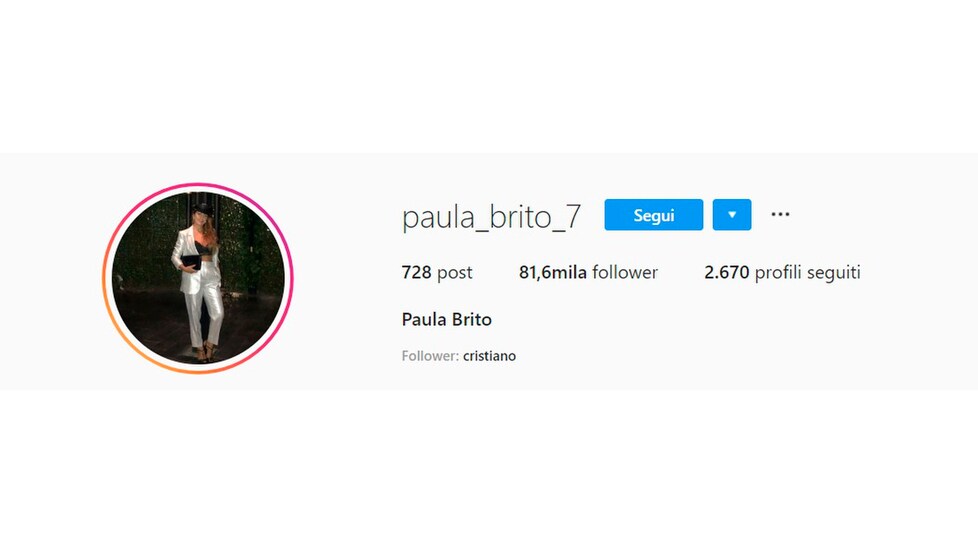Open the 81,6mila follower list

pos(588,272)
